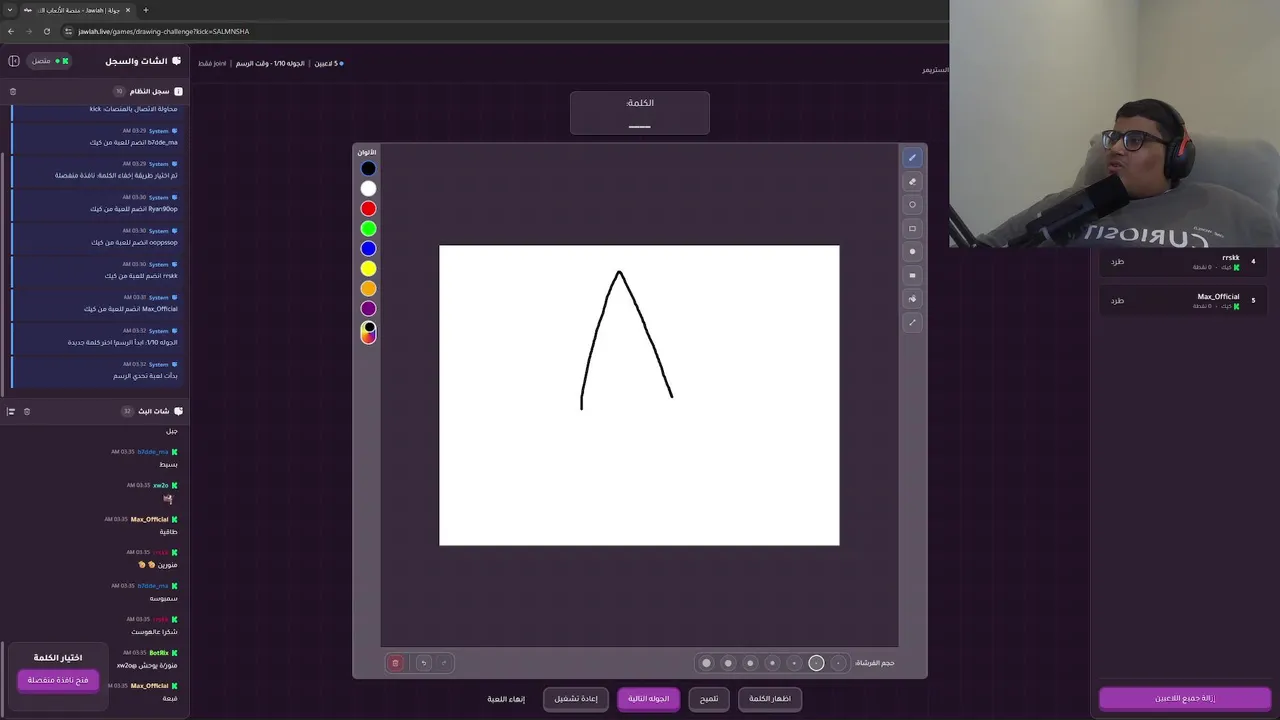Collapse the chat and log sidebar
The image size is (1280, 720).
(14, 61)
